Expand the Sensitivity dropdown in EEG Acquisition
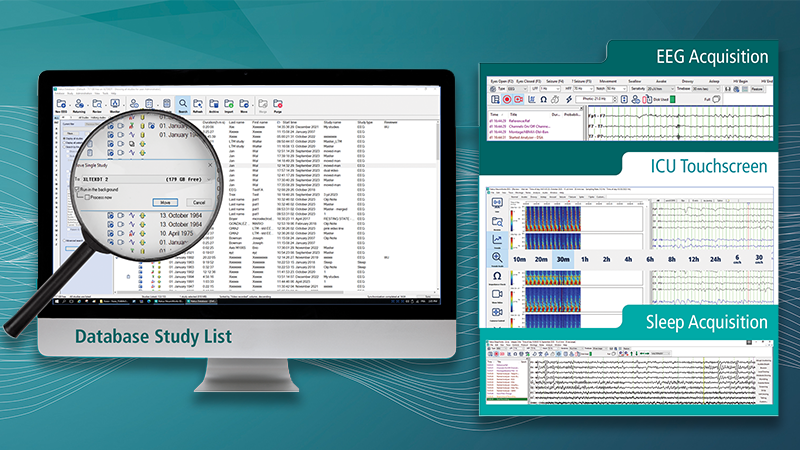This screenshot has width=800, height=450. [671, 89]
